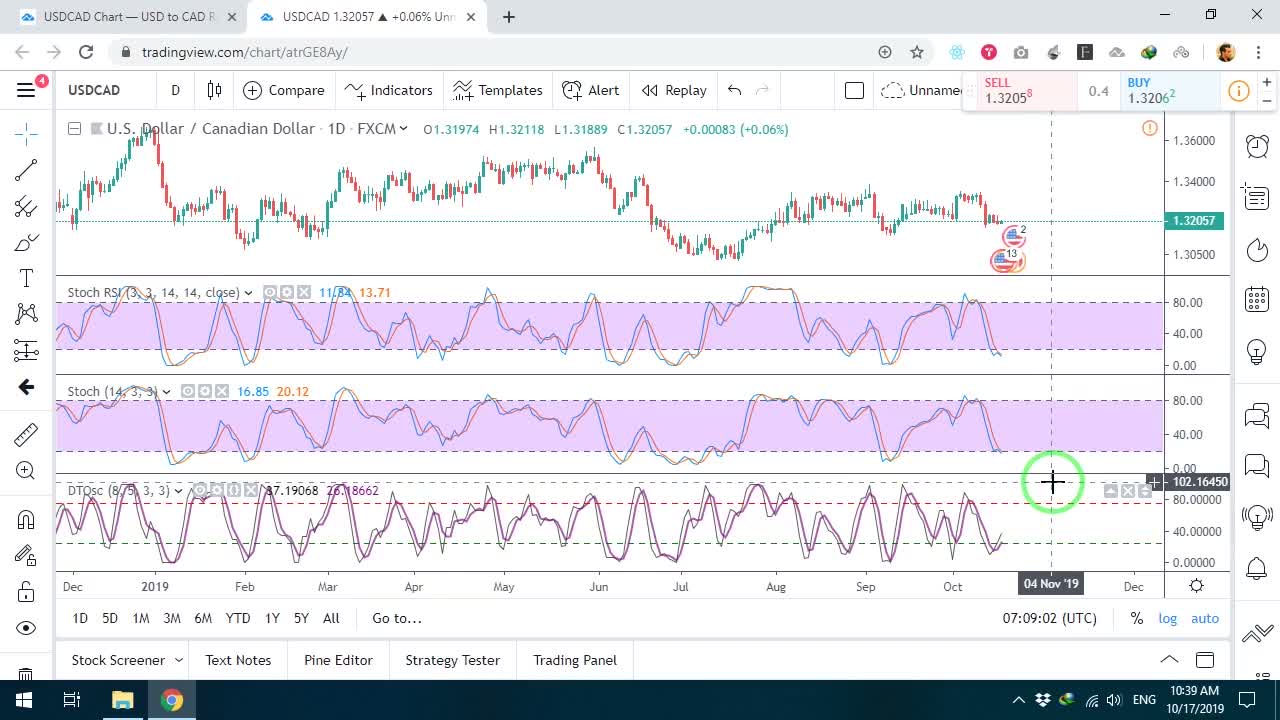Open the measure ruler tool

(26, 434)
